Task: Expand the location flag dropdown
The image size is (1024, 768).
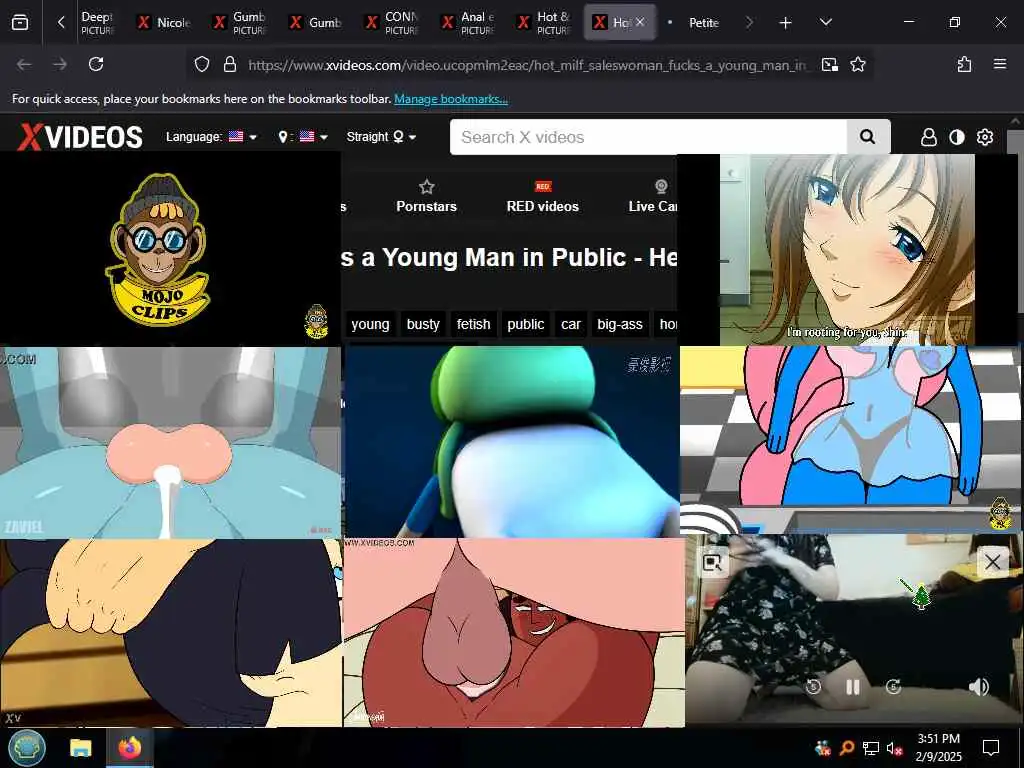Action: [302, 137]
